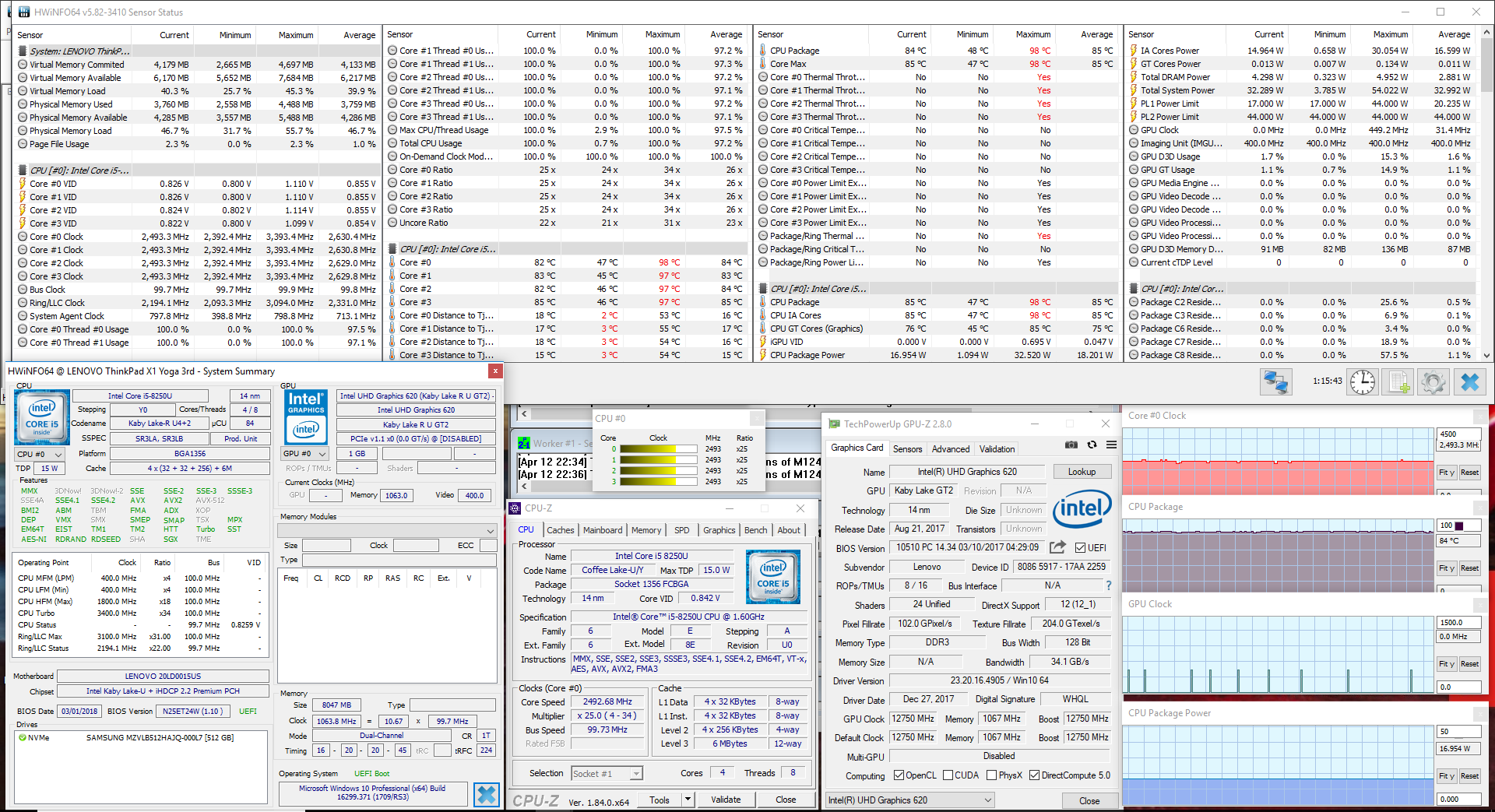The image size is (1495, 812).
Task: Switch to the Graphics tab in CPU-Z
Action: (x=719, y=530)
